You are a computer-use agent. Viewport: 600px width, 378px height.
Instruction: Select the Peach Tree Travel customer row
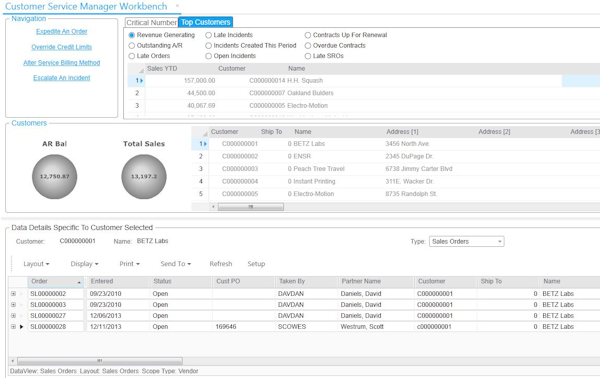coord(396,169)
